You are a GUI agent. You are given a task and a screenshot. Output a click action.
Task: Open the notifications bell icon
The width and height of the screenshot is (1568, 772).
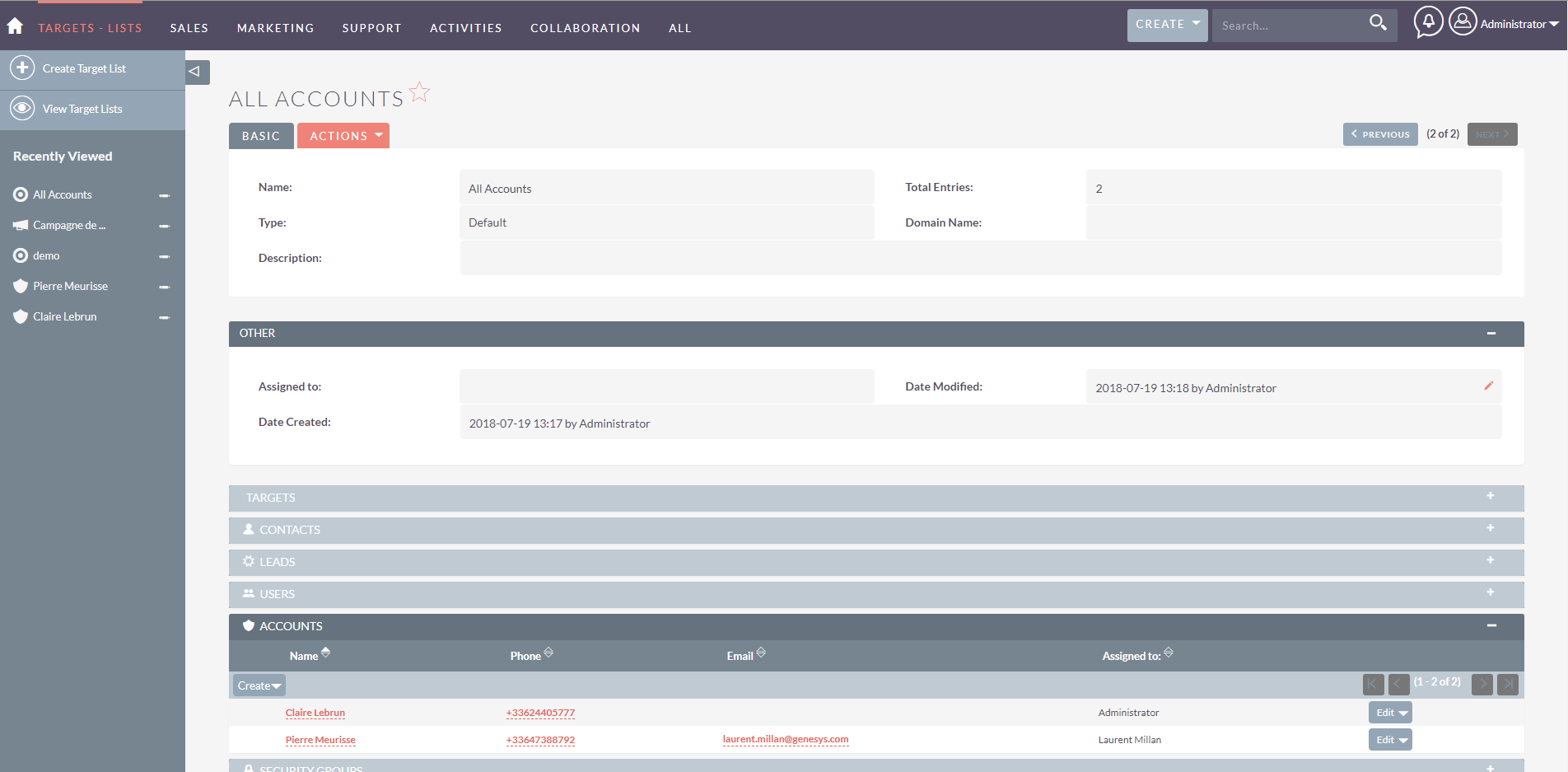click(1428, 22)
